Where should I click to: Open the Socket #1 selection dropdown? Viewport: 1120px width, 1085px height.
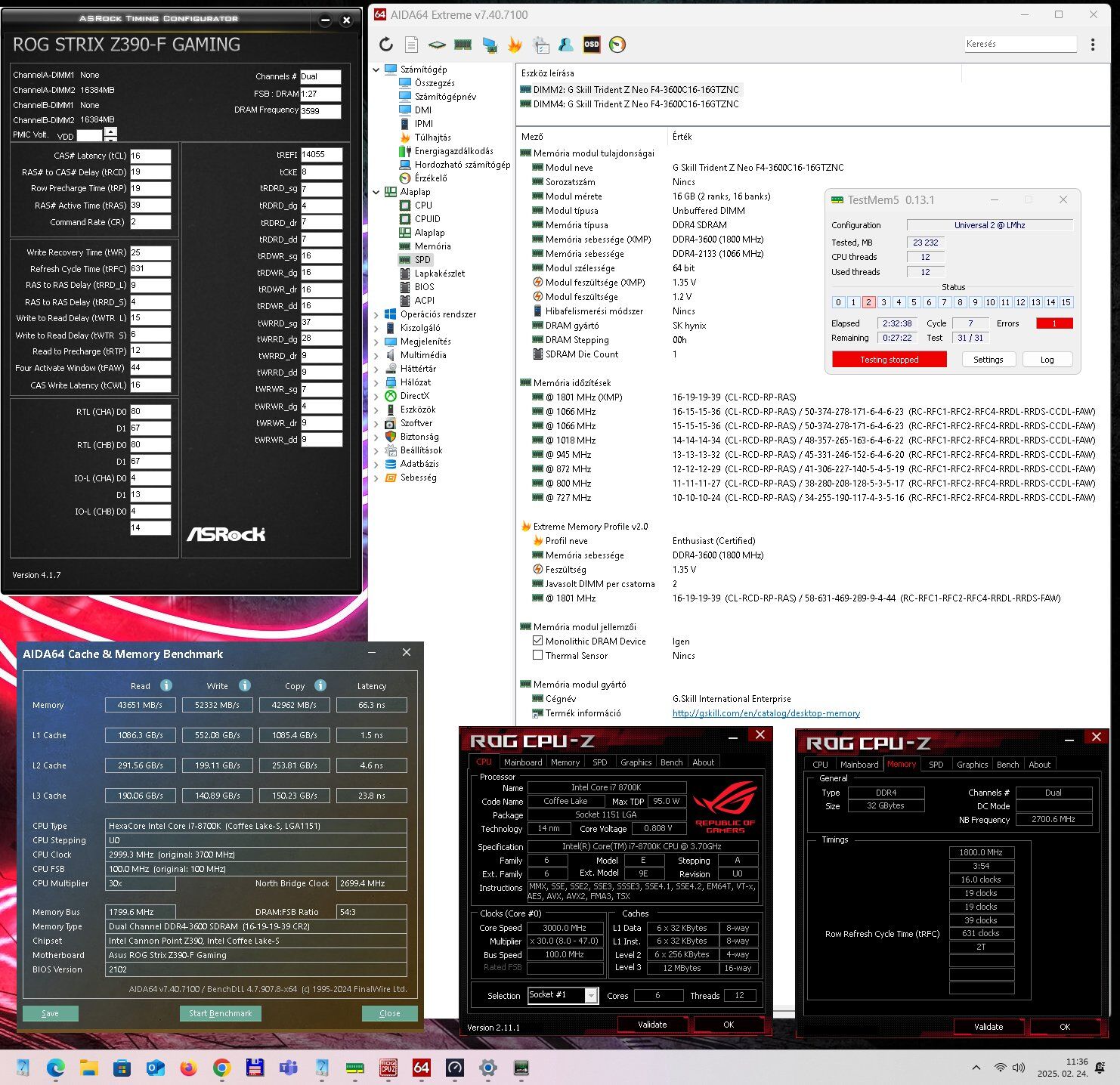coord(592,995)
